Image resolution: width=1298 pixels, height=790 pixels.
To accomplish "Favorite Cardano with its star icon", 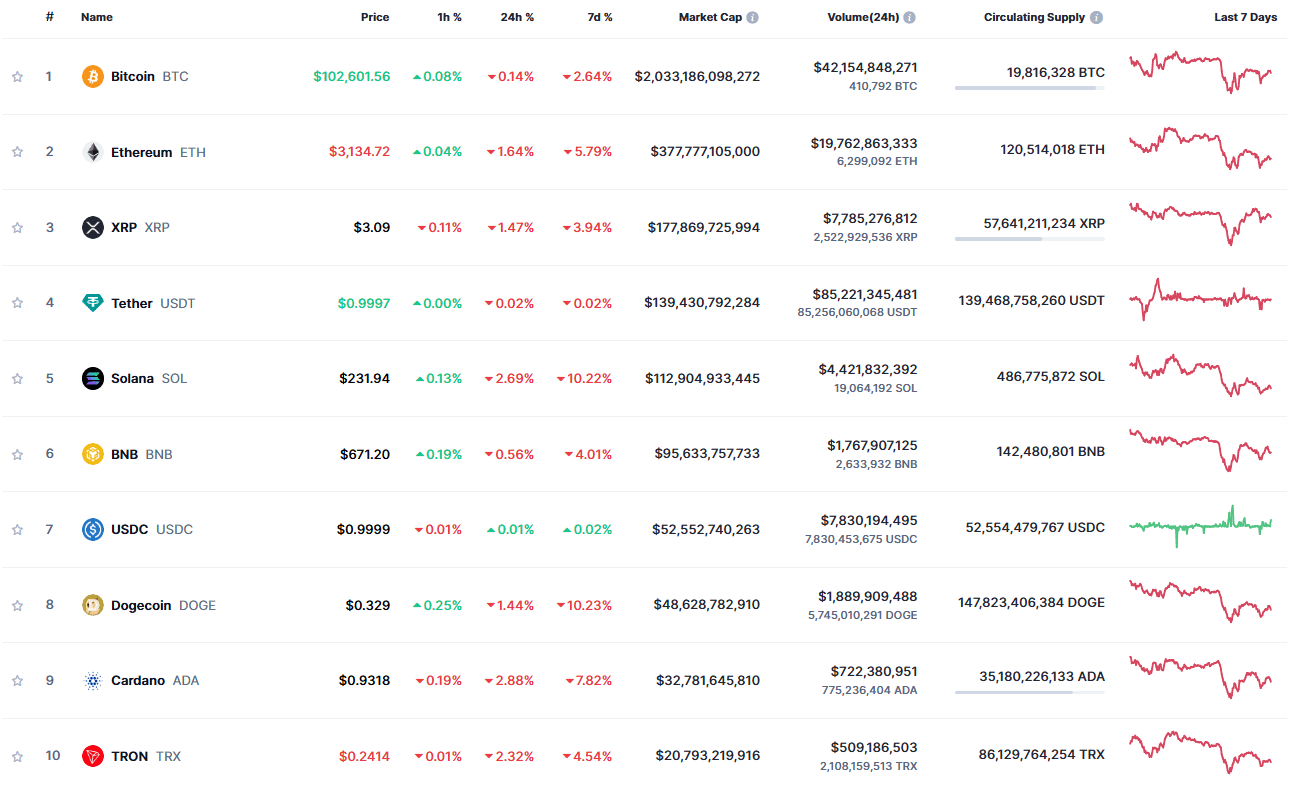I will [x=17, y=681].
